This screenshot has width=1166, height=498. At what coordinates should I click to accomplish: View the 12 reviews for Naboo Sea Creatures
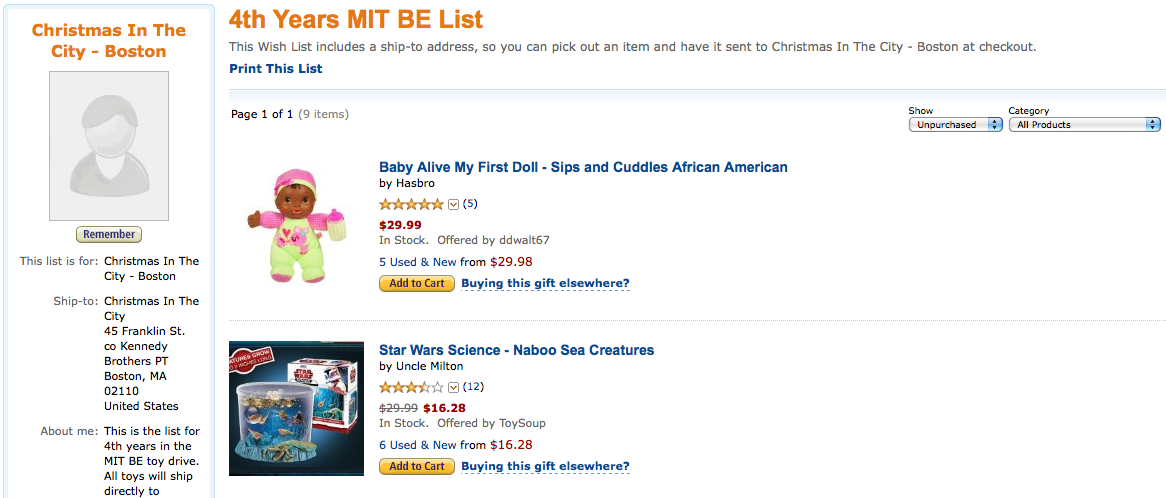click(x=473, y=387)
